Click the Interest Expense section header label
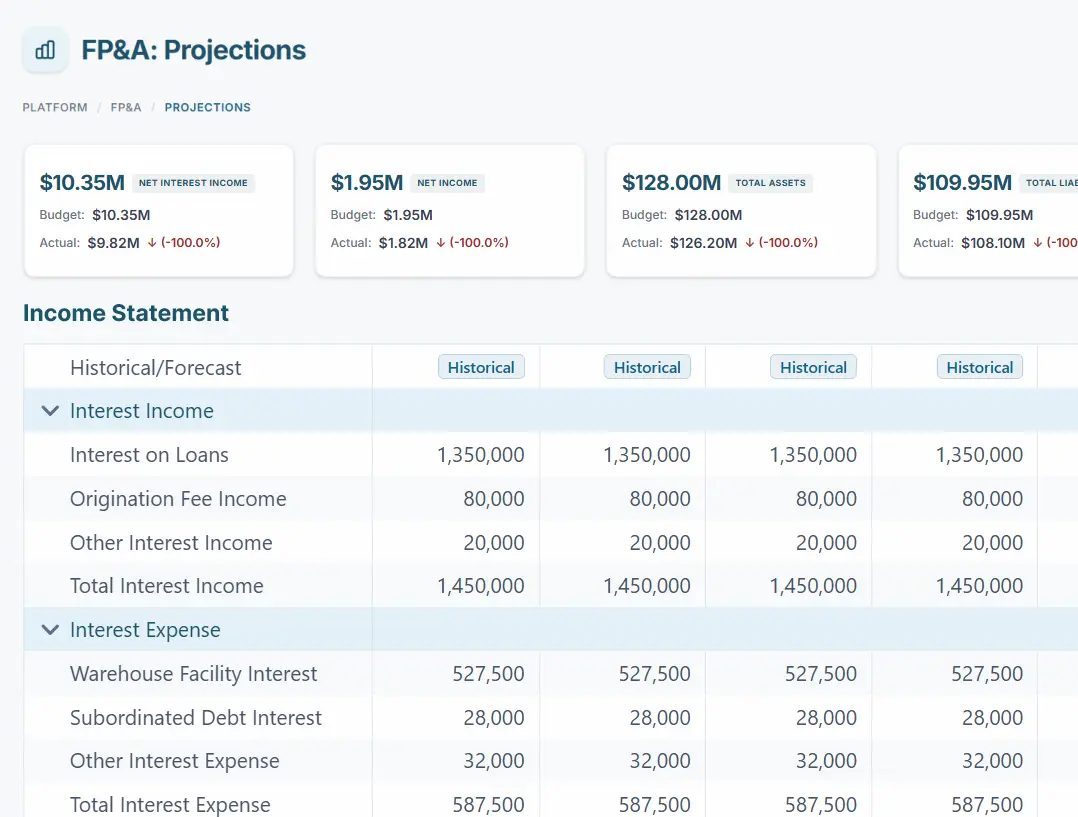Viewport: 1078px width, 817px height. click(145, 629)
